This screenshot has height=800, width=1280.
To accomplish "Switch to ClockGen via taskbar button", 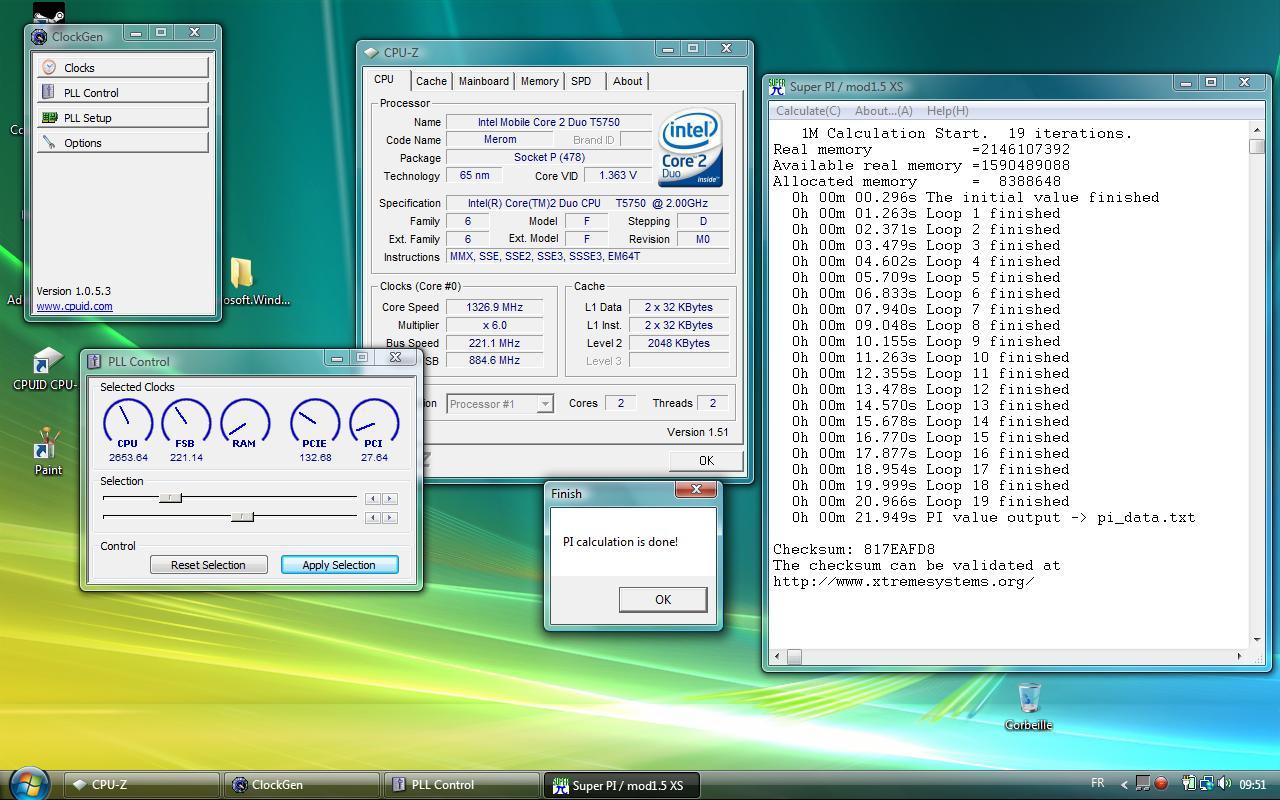I will coord(302,785).
